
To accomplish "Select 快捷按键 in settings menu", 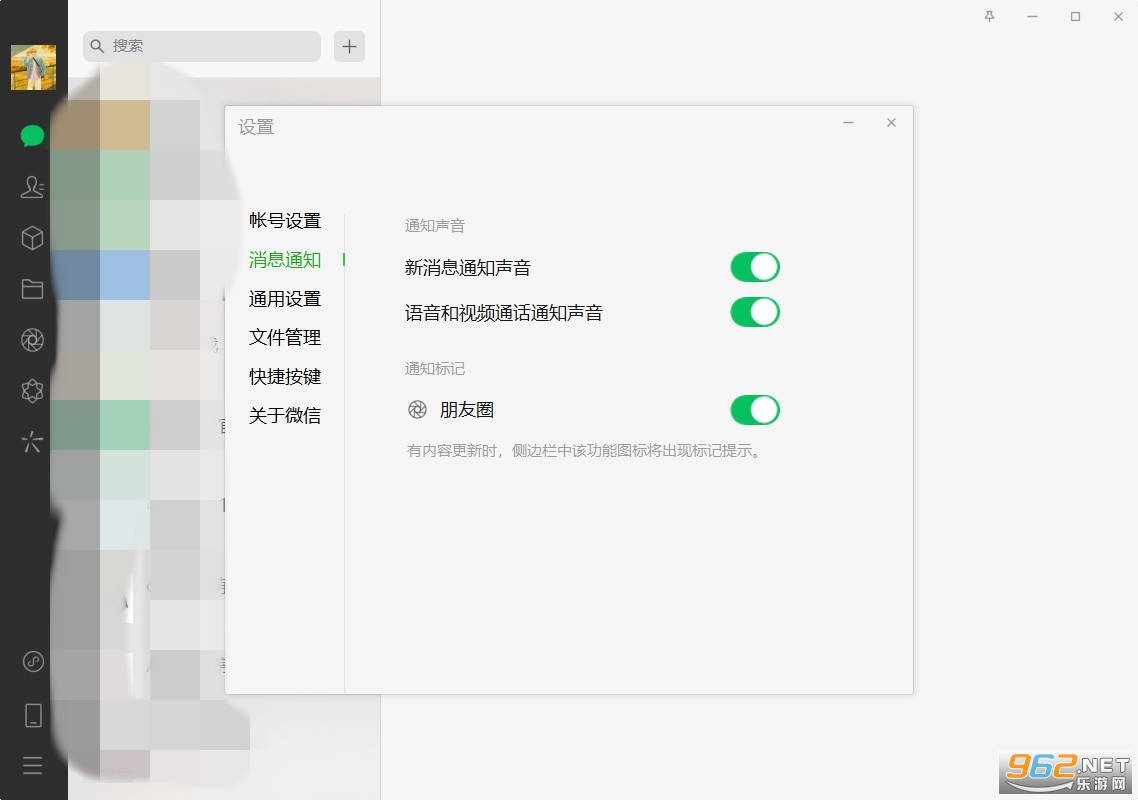I will pos(285,377).
